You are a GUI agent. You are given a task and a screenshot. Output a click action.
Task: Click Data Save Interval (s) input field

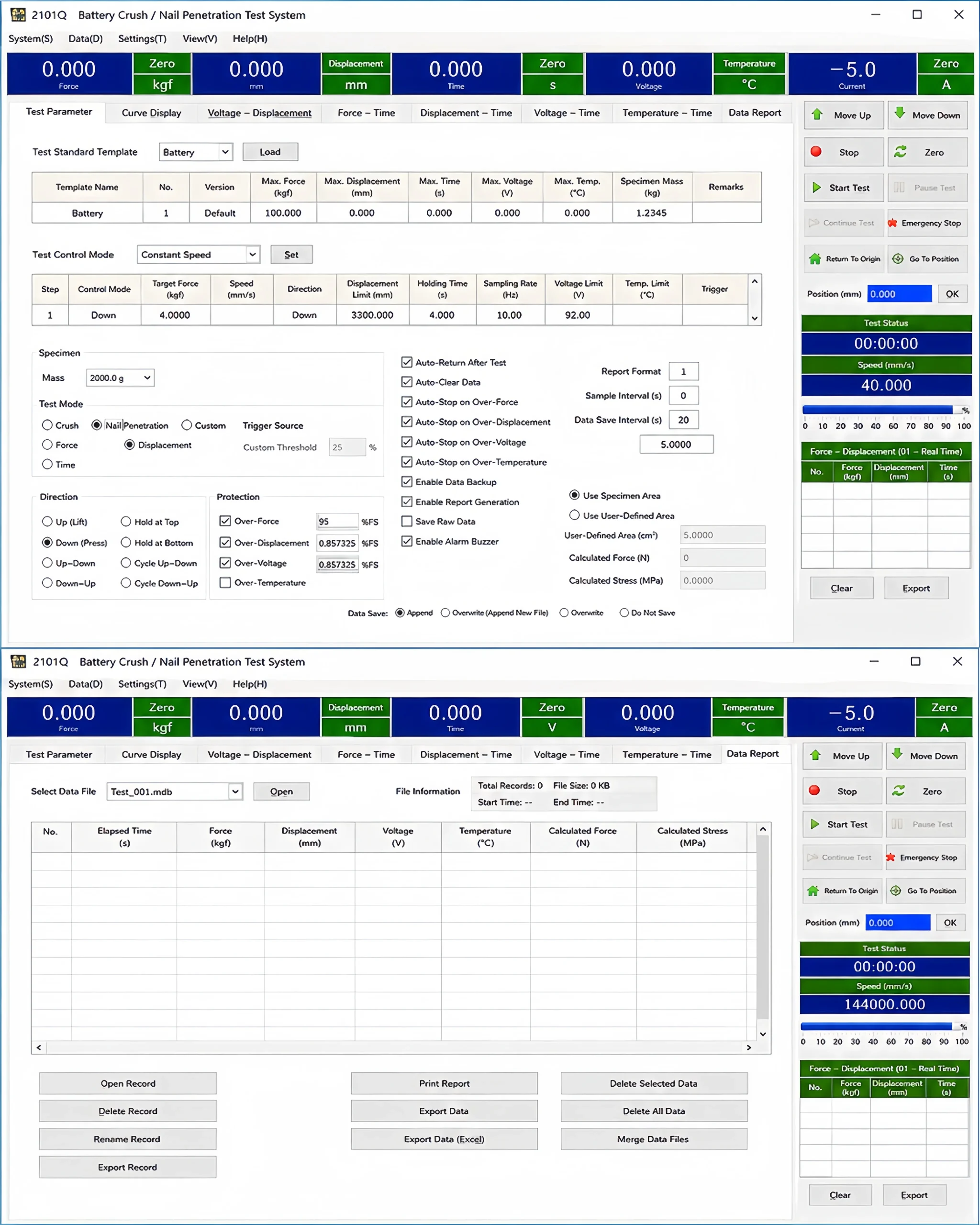point(683,420)
